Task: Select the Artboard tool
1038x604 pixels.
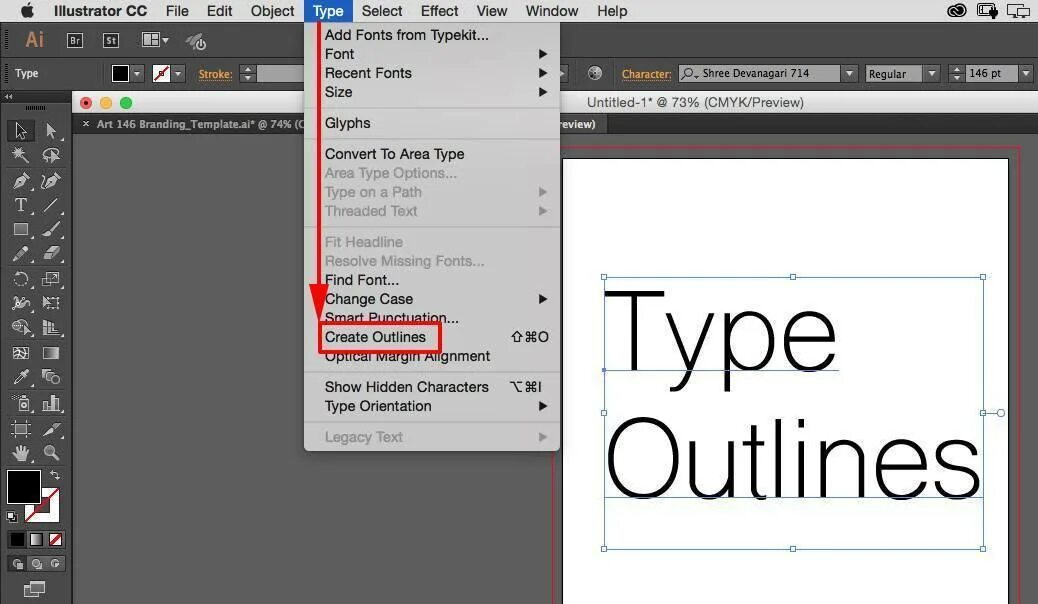Action: coord(21,428)
